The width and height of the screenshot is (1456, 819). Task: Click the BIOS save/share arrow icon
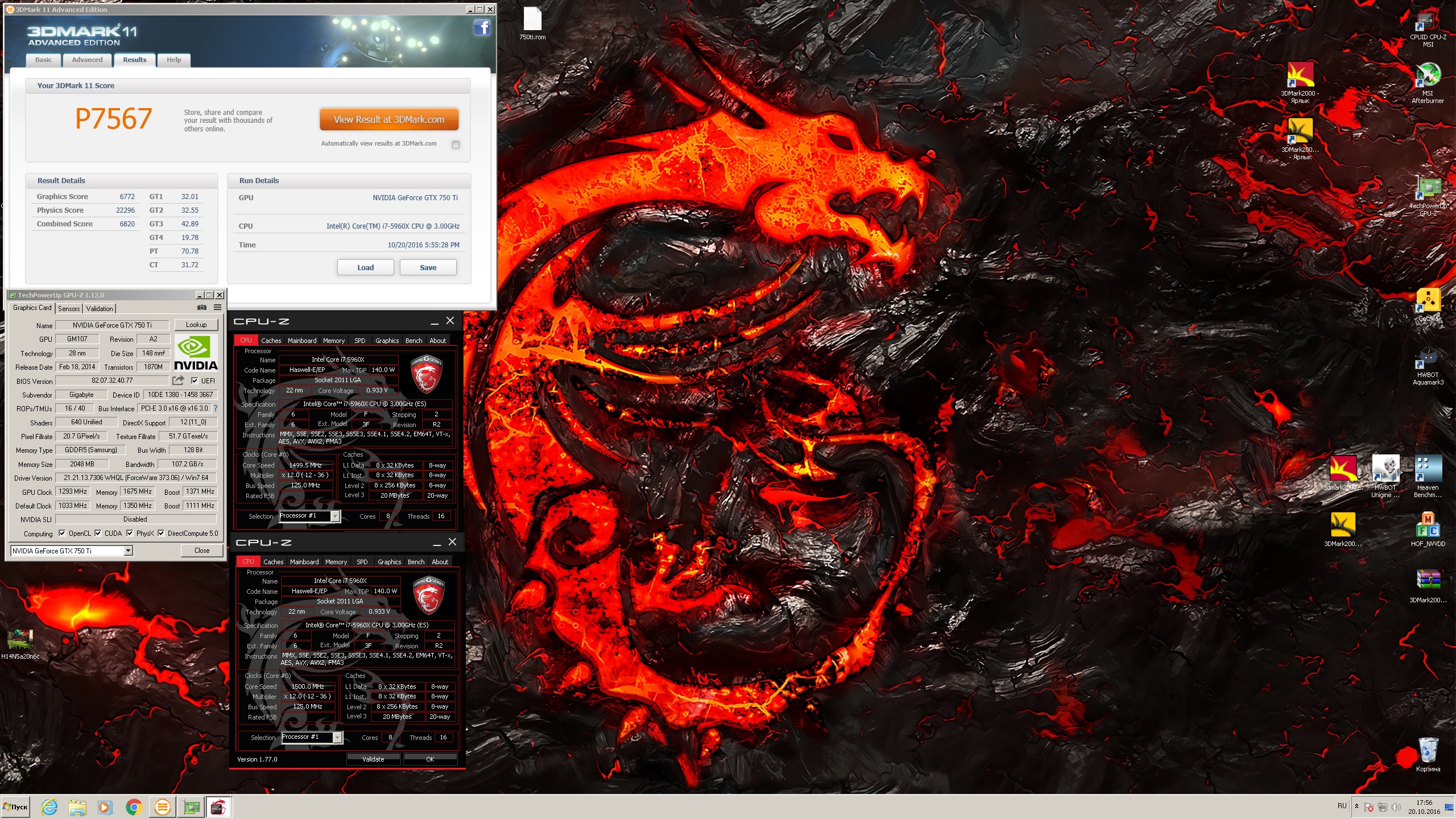click(x=179, y=380)
